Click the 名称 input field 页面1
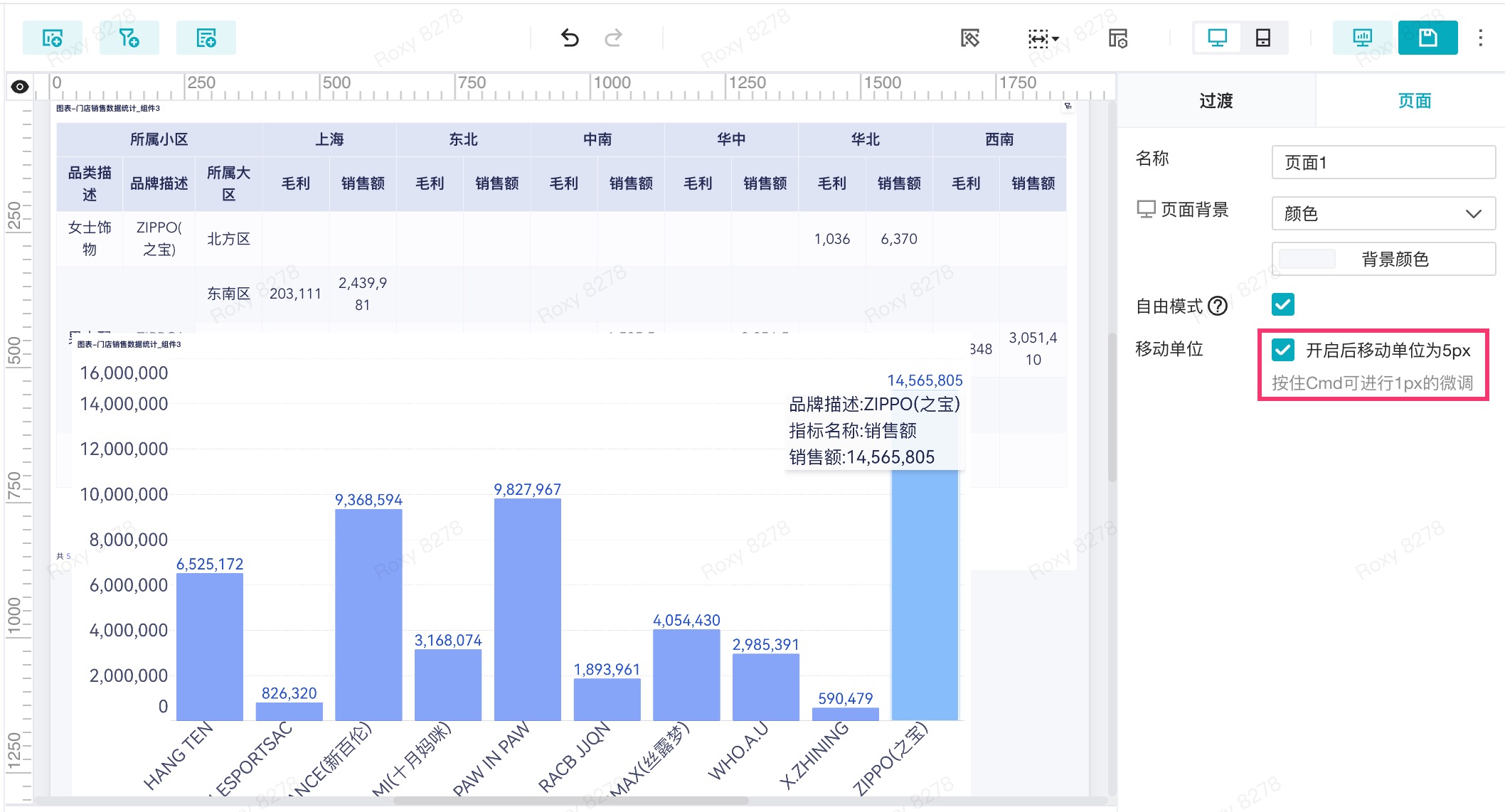Image resolution: width=1505 pixels, height=812 pixels. click(1383, 163)
